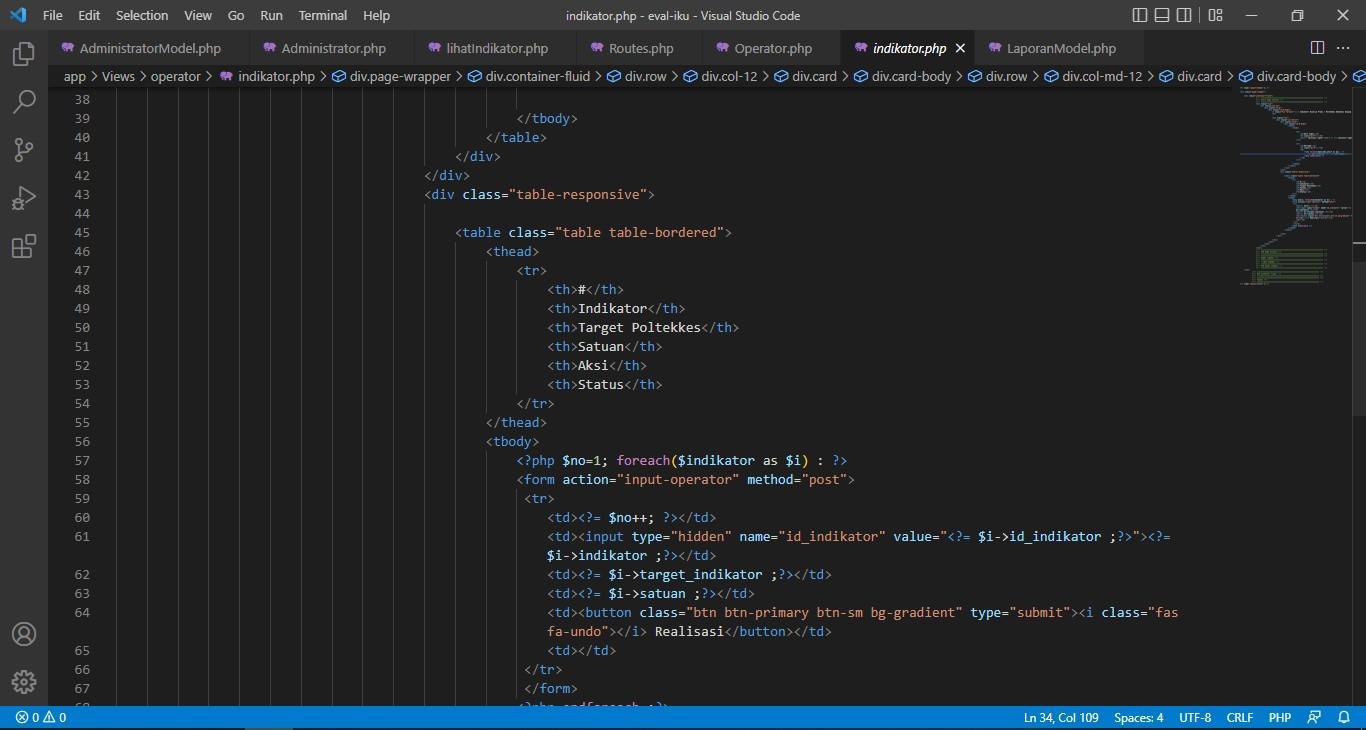This screenshot has width=1366, height=730.
Task: Select the PHP language mode in status bar
Action: 1279,718
